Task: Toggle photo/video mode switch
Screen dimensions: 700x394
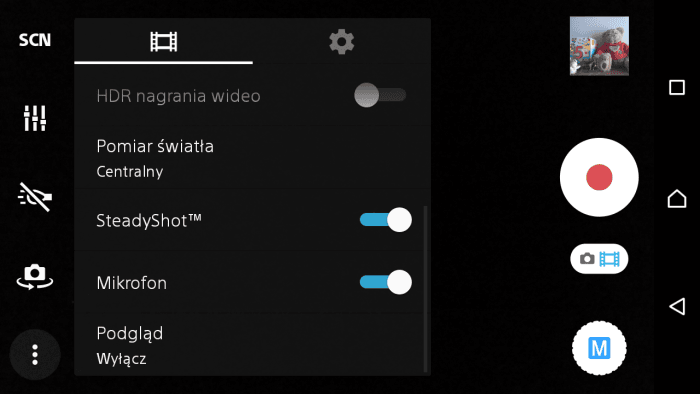Action: (599, 259)
